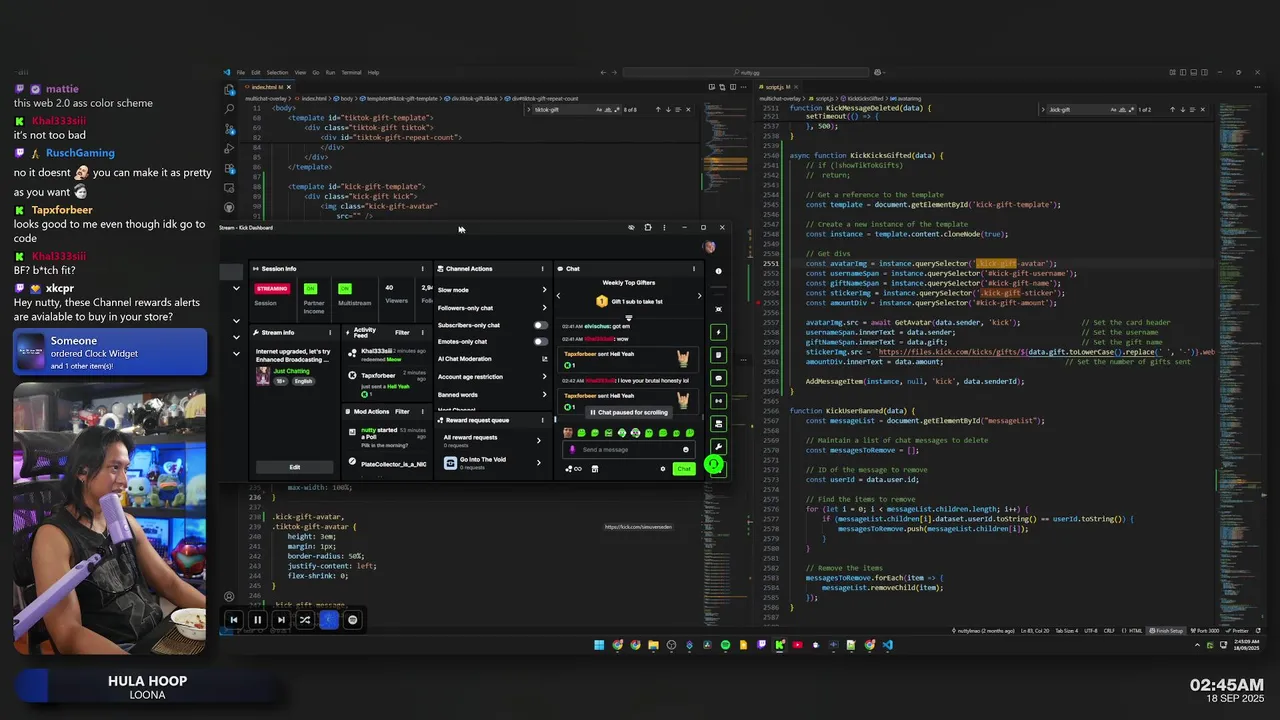Open the Edit menu in VS Code

[255, 72]
